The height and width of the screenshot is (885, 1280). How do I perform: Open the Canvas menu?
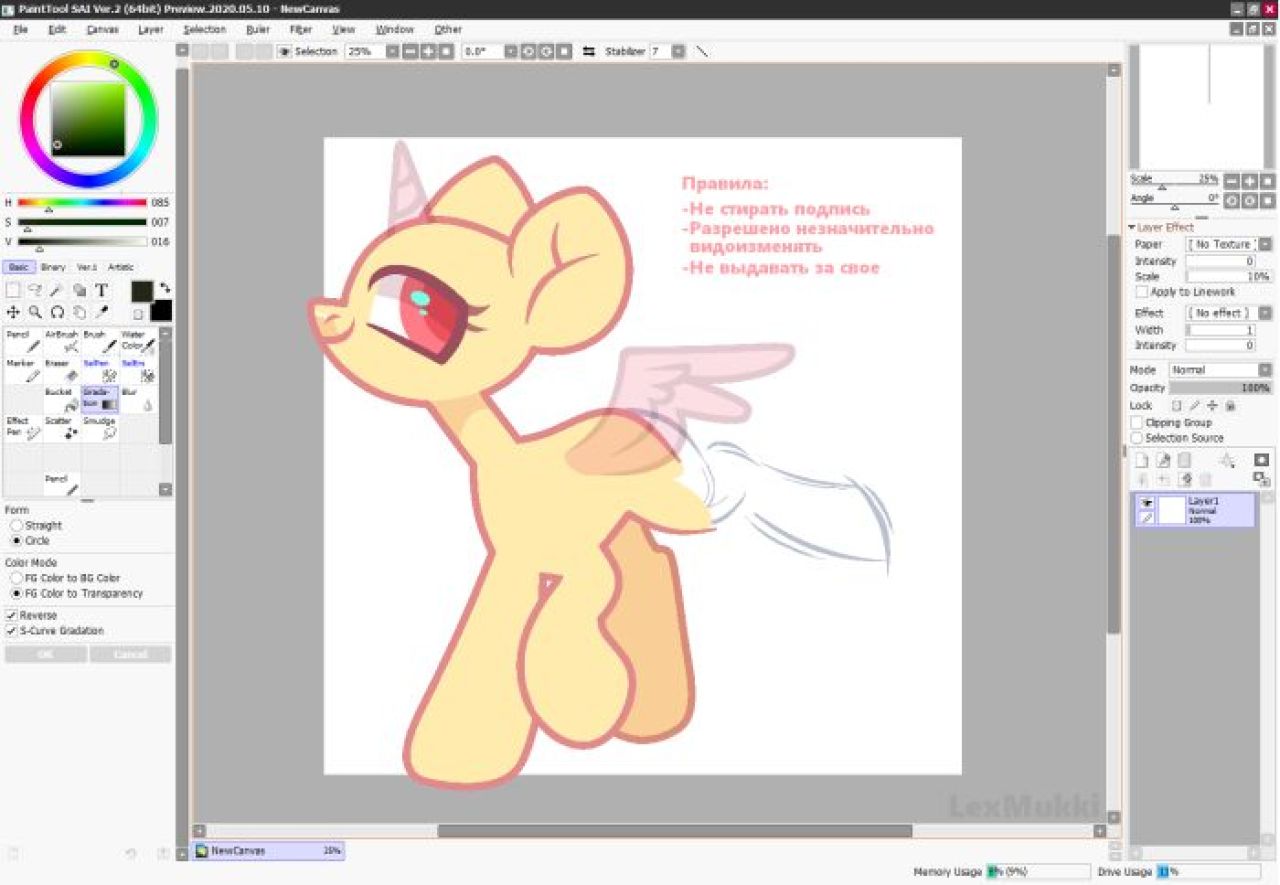[x=102, y=30]
